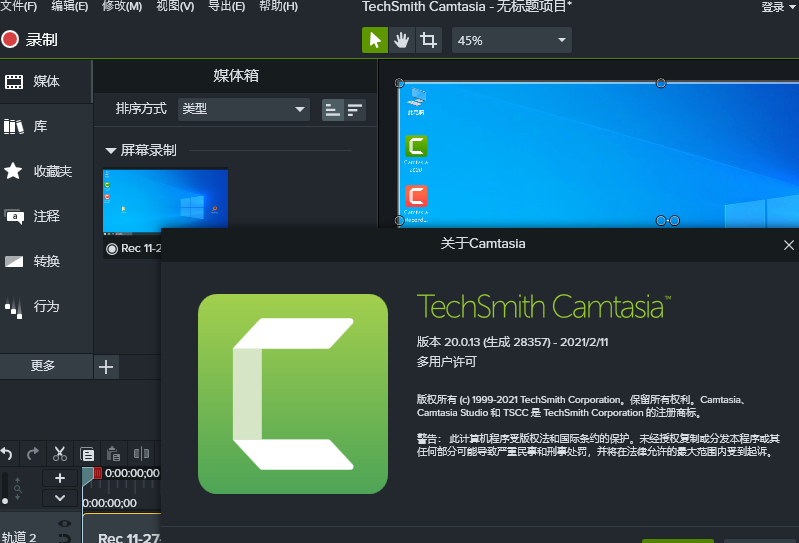The height and width of the screenshot is (543, 799).
Task: Open the 登录 account dropdown
Action: point(778,7)
